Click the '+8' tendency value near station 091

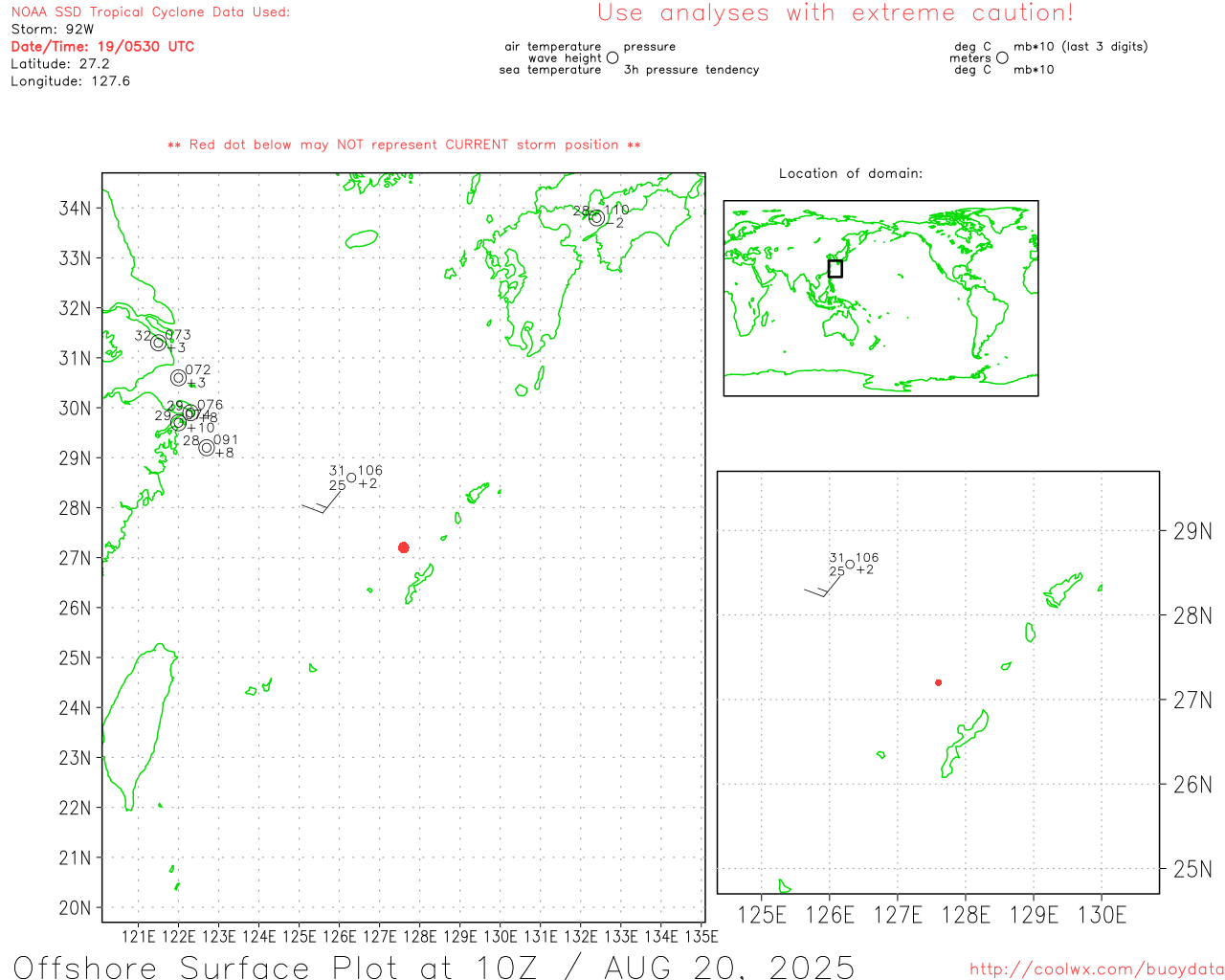pos(224,453)
